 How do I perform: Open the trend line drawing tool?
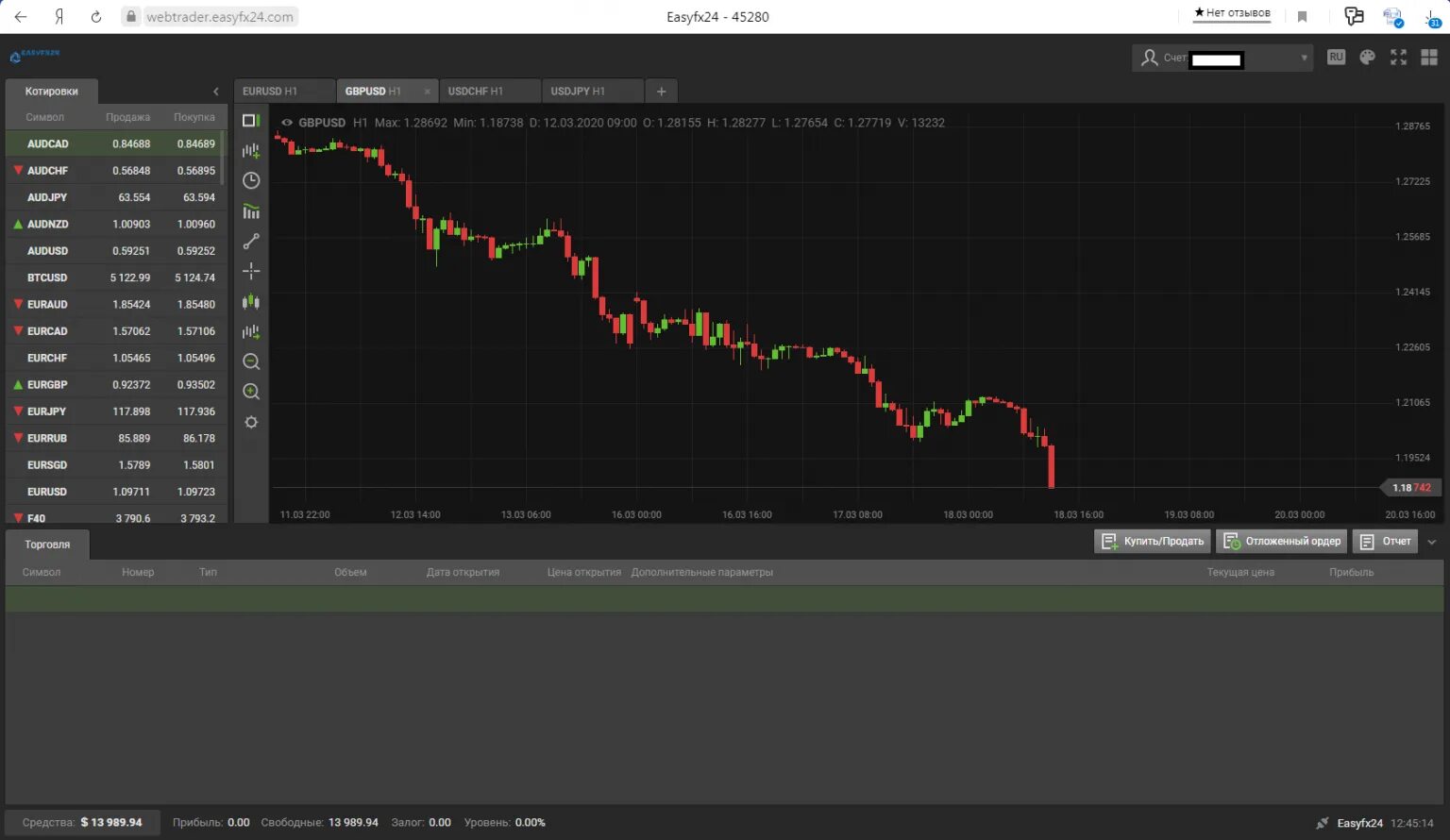[x=251, y=241]
